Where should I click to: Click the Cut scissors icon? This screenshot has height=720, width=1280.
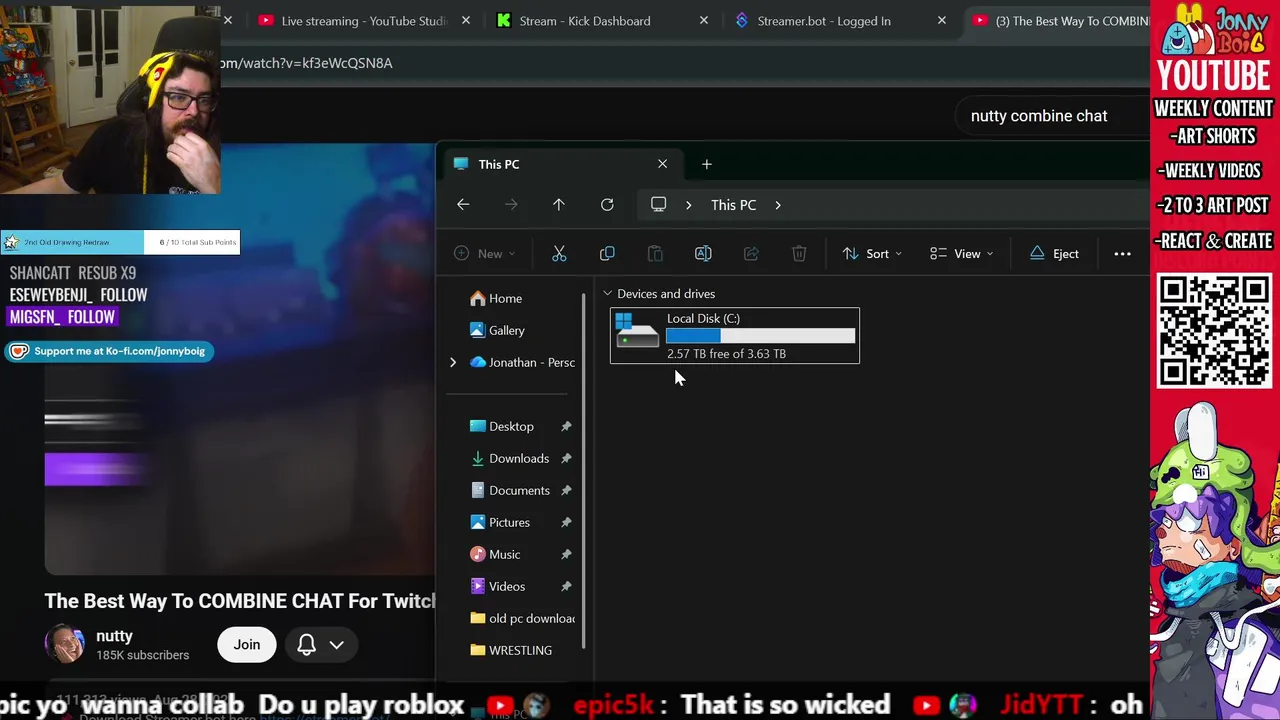coord(559,254)
